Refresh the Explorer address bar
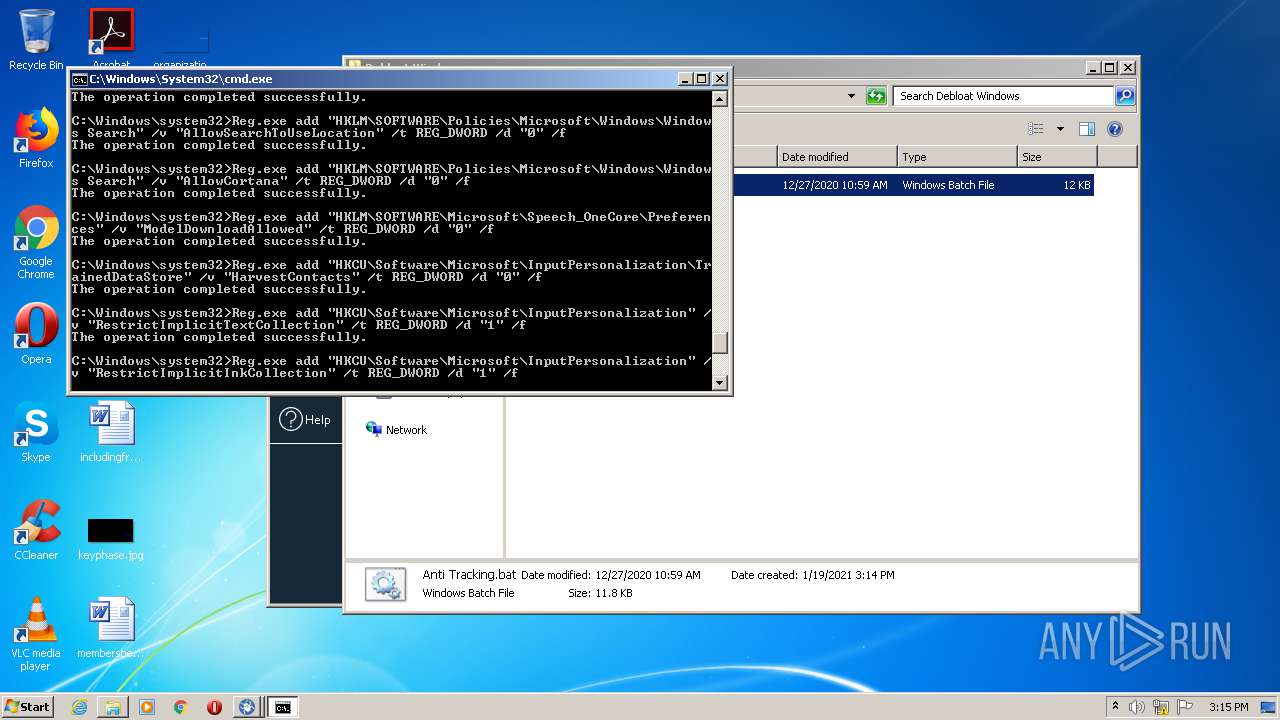The image size is (1280, 720). 876,96
